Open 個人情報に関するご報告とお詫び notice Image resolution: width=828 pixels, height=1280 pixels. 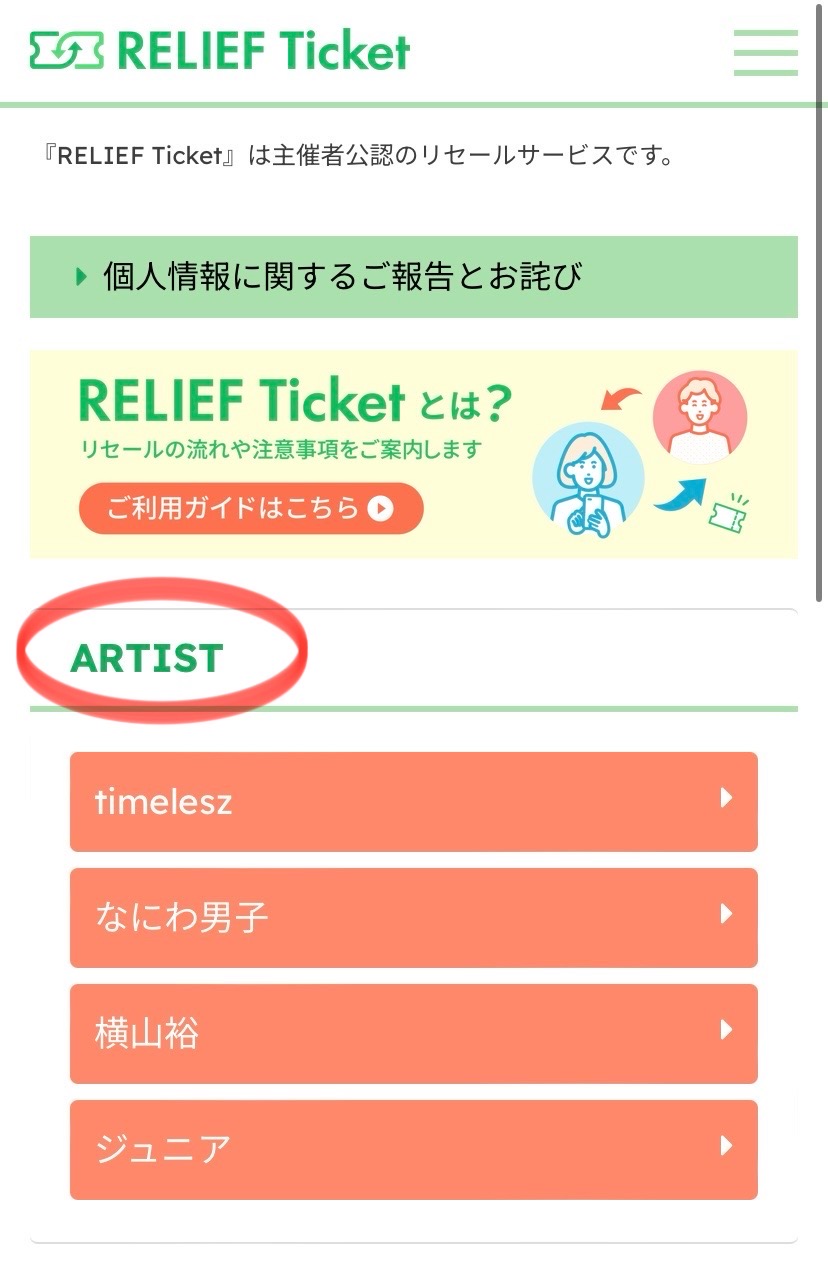pos(414,277)
